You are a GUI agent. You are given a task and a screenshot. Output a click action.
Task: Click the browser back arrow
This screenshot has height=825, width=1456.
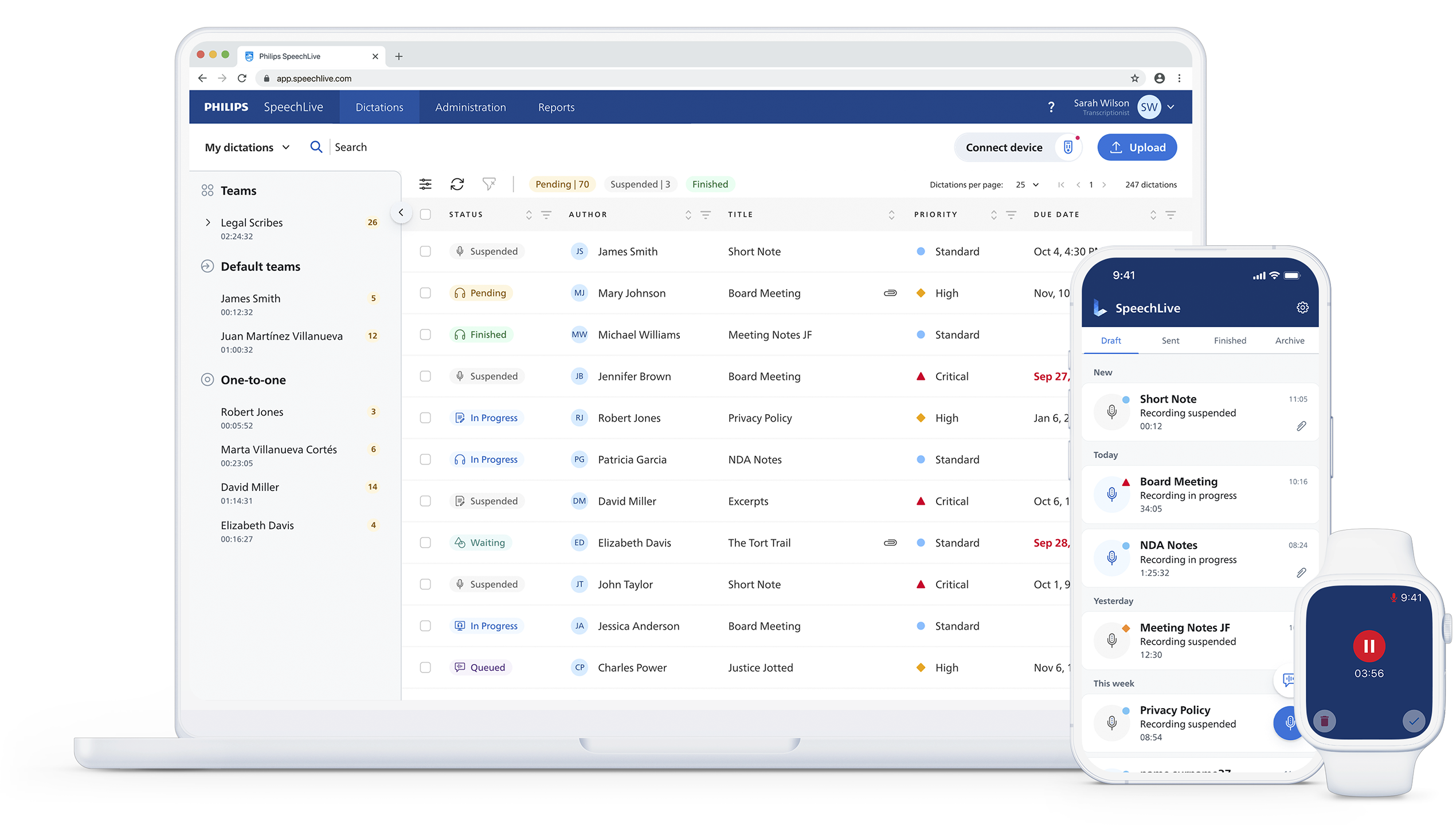tap(202, 78)
